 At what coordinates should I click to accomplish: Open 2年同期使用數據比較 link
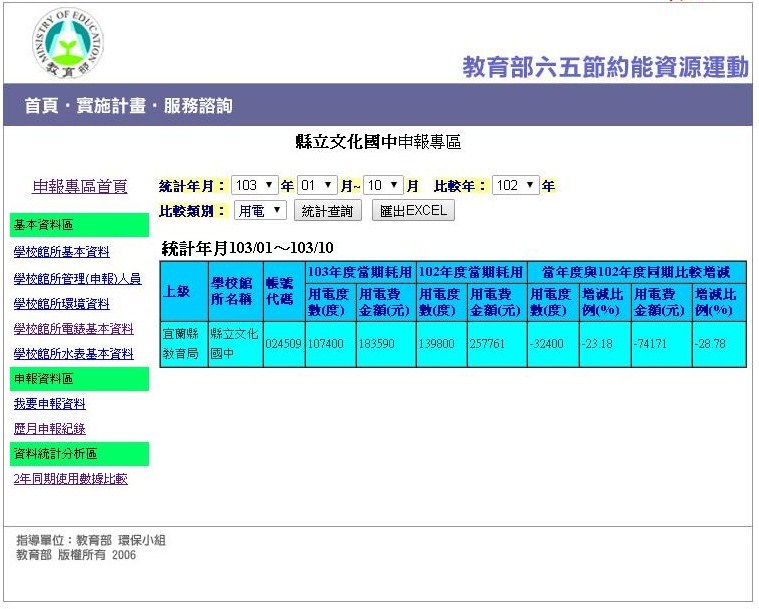click(70, 479)
